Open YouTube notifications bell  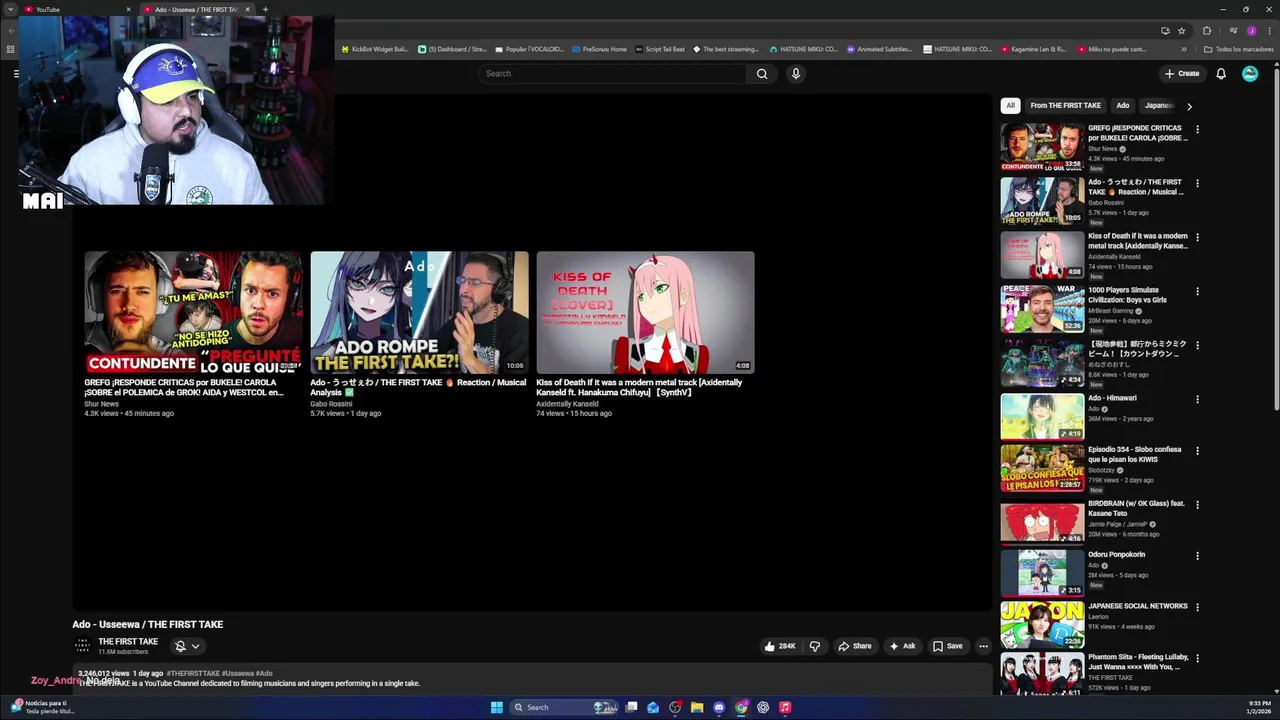click(1221, 73)
